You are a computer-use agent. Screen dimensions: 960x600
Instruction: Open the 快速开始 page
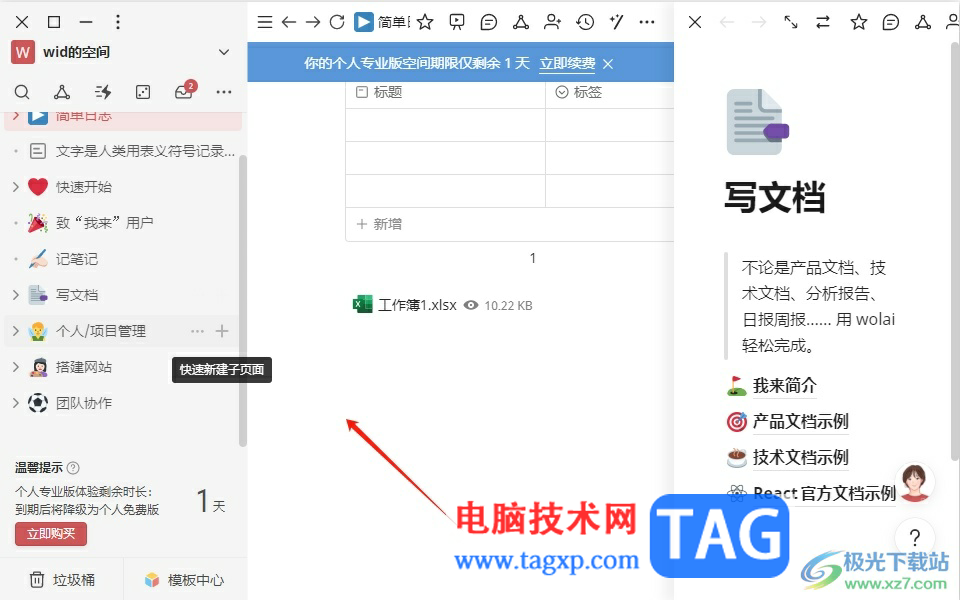coord(84,187)
